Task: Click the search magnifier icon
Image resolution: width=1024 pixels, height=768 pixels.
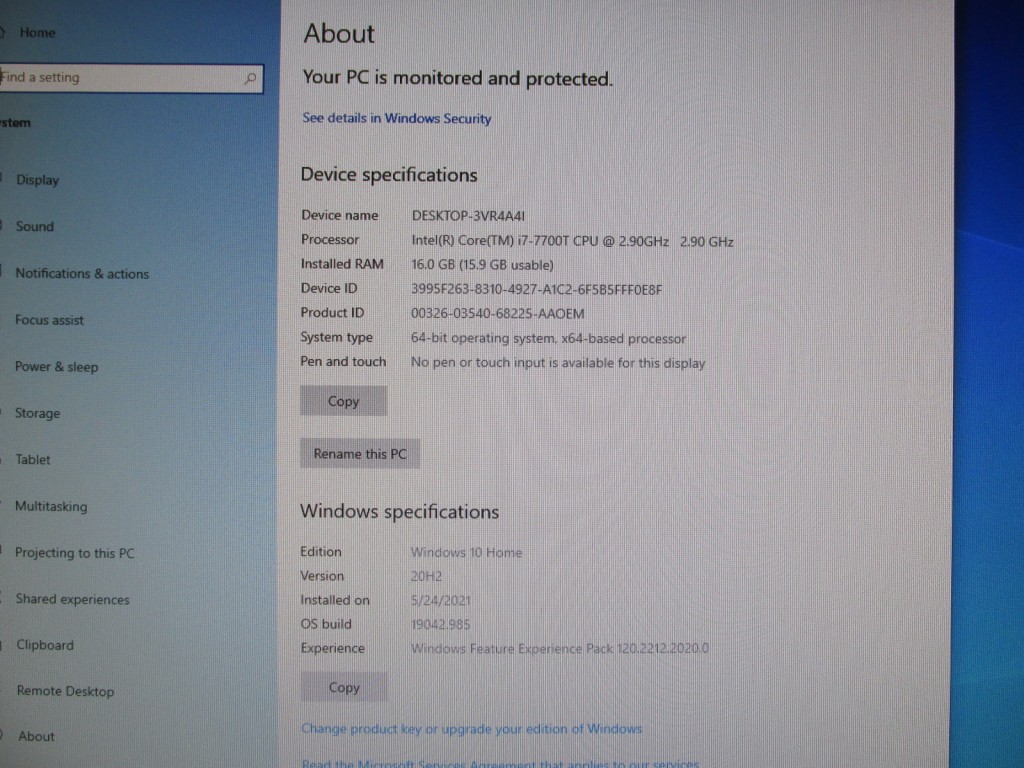Action: (250, 79)
